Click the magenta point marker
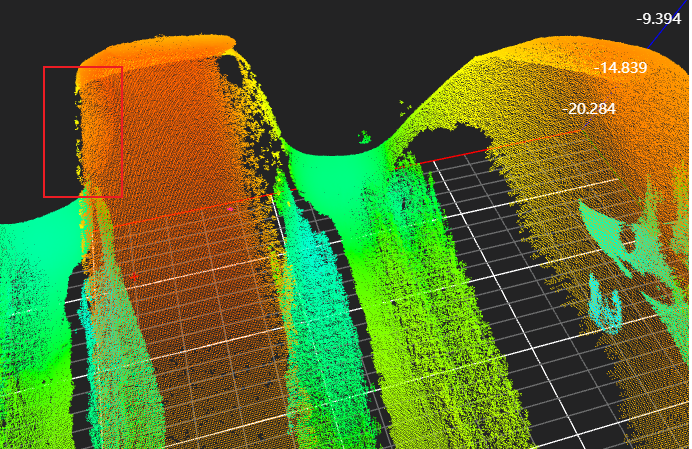 pyautogui.click(x=230, y=209)
